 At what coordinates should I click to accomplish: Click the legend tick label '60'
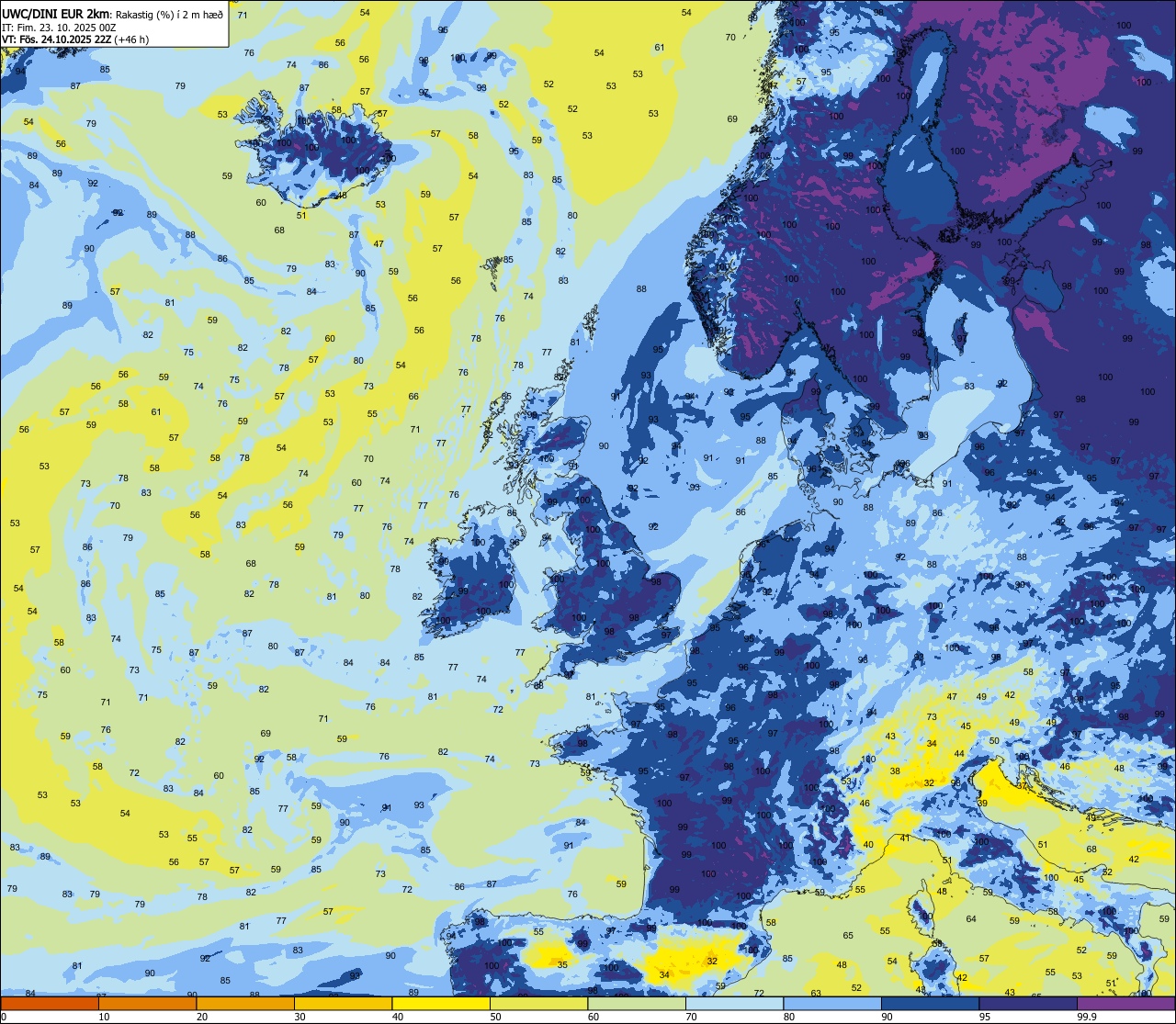point(594,1017)
